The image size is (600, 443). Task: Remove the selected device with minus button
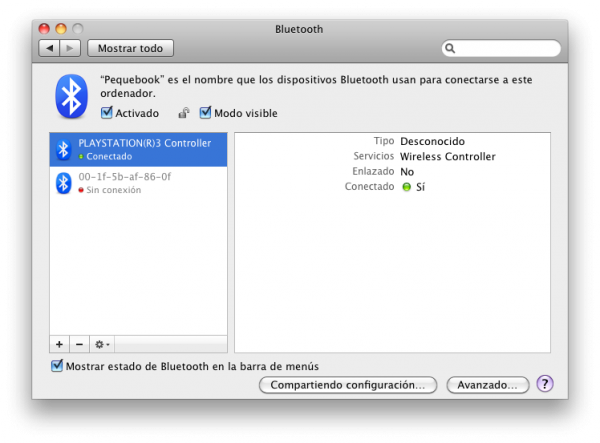point(79,344)
